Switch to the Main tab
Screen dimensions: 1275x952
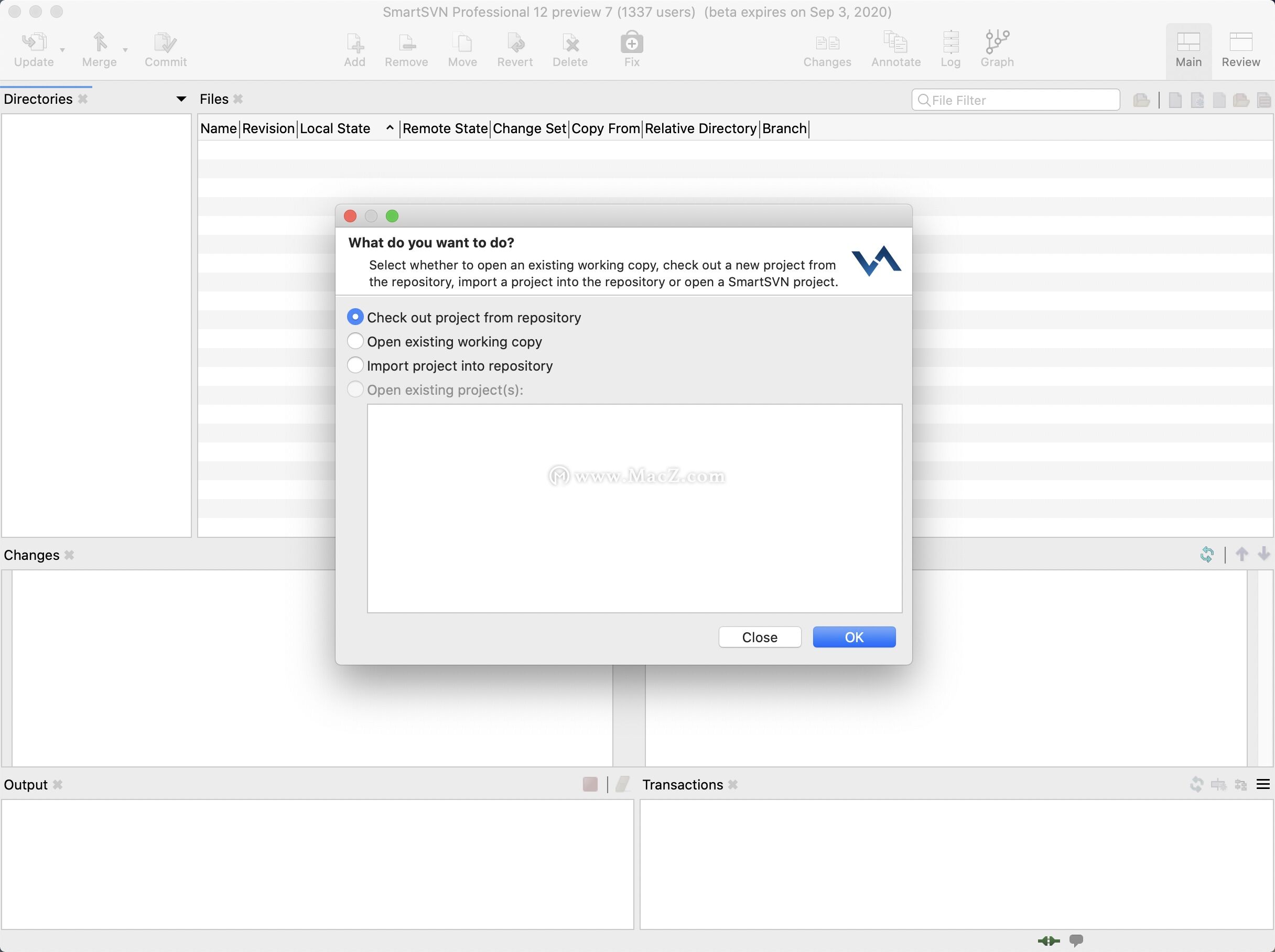pos(1188,48)
